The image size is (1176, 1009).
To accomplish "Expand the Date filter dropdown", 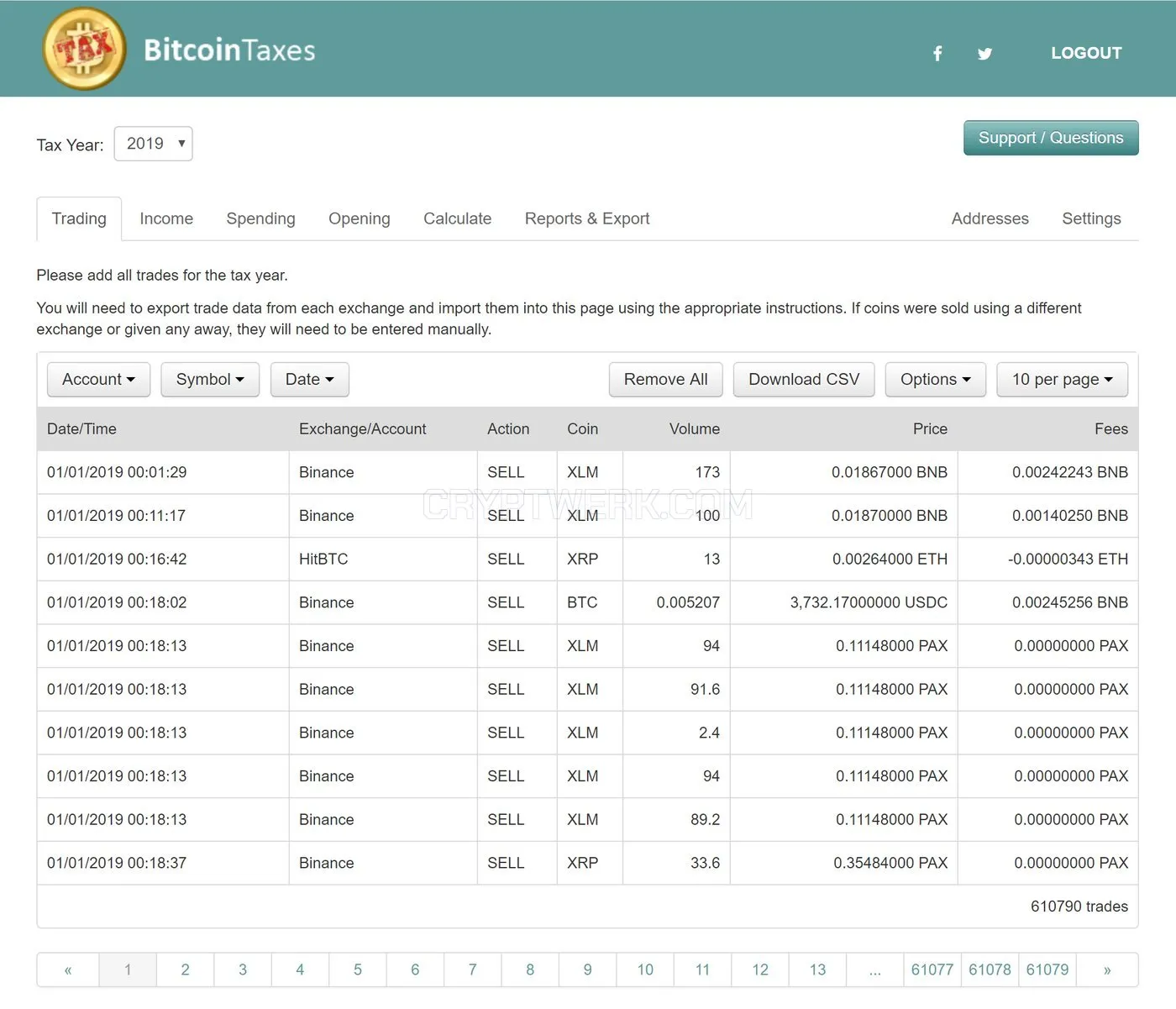I will coord(309,380).
